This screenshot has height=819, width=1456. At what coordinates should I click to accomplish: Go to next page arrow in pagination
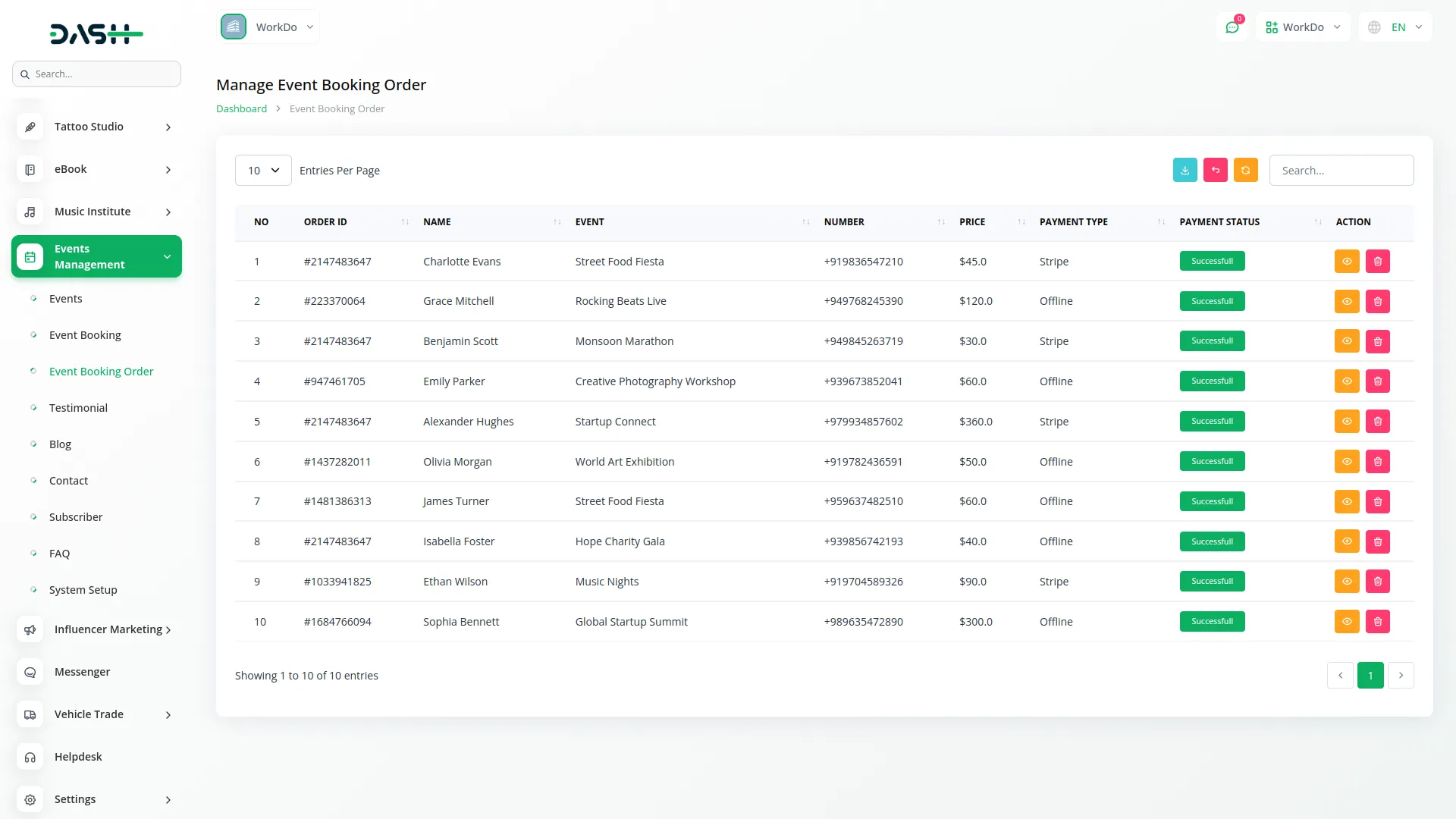pos(1400,676)
